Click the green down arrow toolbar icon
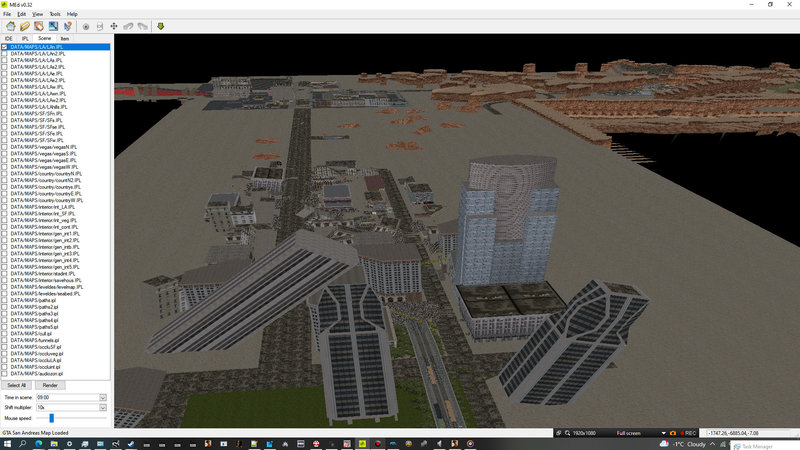800x450 pixels. click(x=160, y=27)
